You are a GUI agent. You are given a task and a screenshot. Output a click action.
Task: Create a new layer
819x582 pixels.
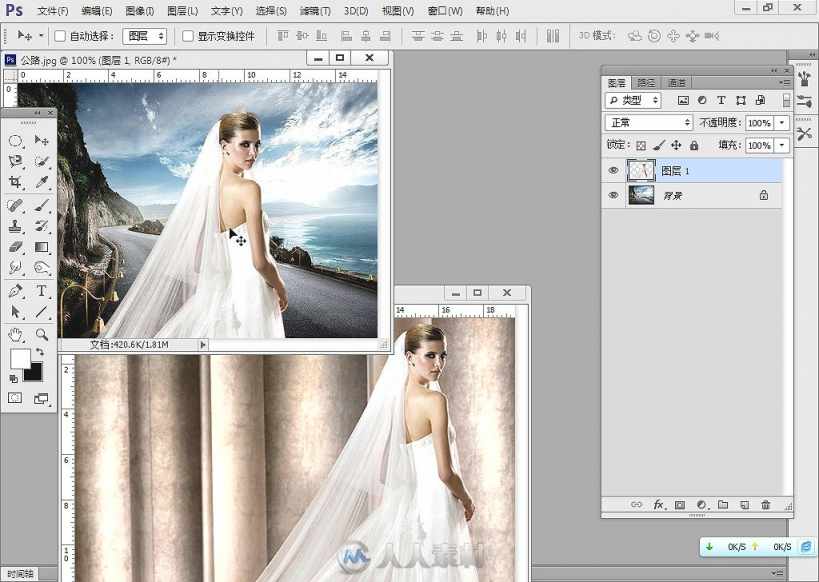[744, 505]
